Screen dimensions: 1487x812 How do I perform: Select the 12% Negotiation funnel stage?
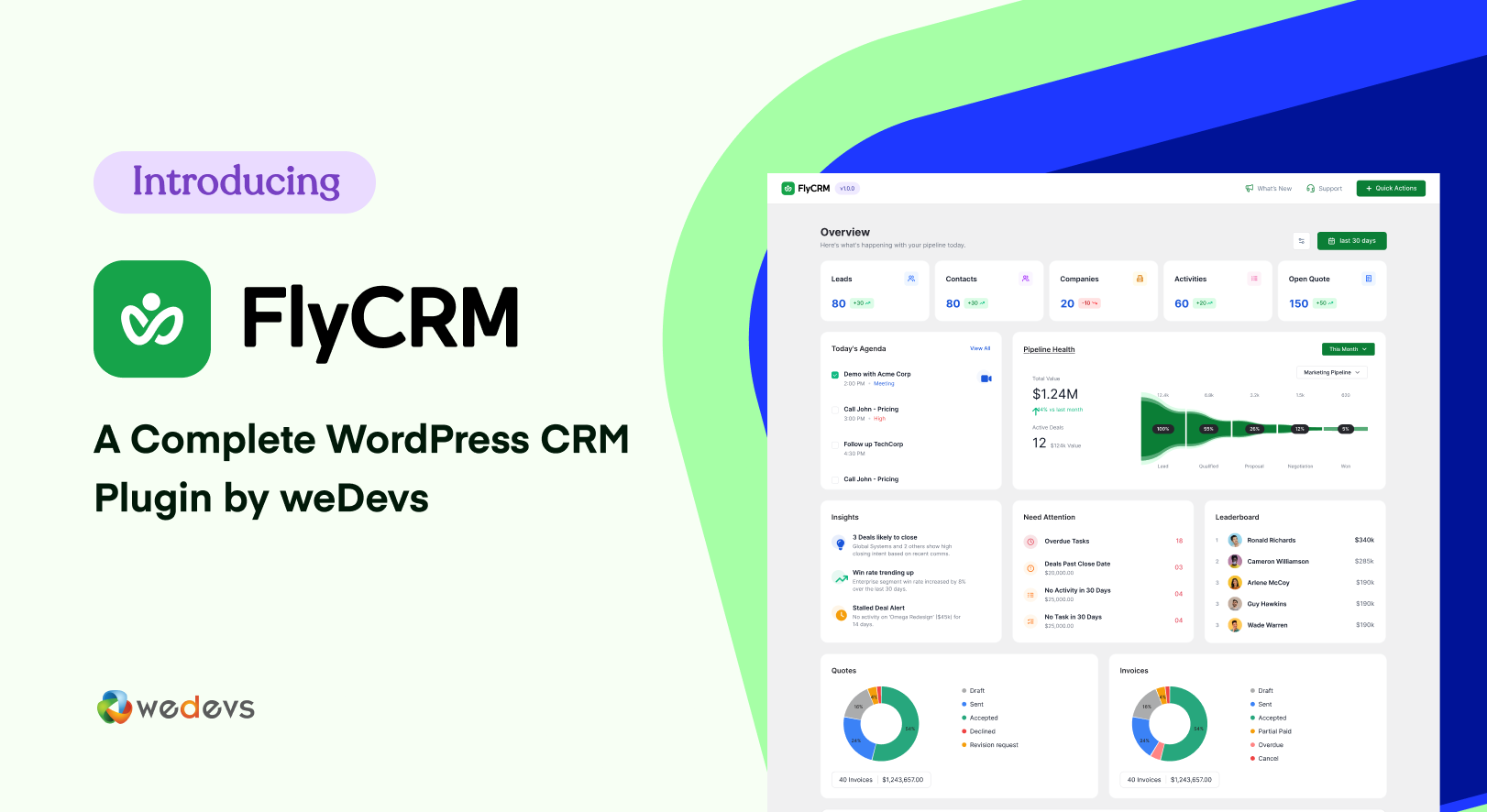pyautogui.click(x=1299, y=429)
